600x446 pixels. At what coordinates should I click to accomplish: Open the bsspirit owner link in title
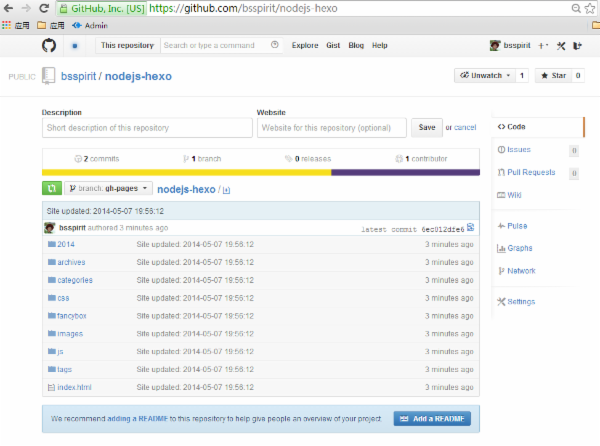(x=78, y=76)
